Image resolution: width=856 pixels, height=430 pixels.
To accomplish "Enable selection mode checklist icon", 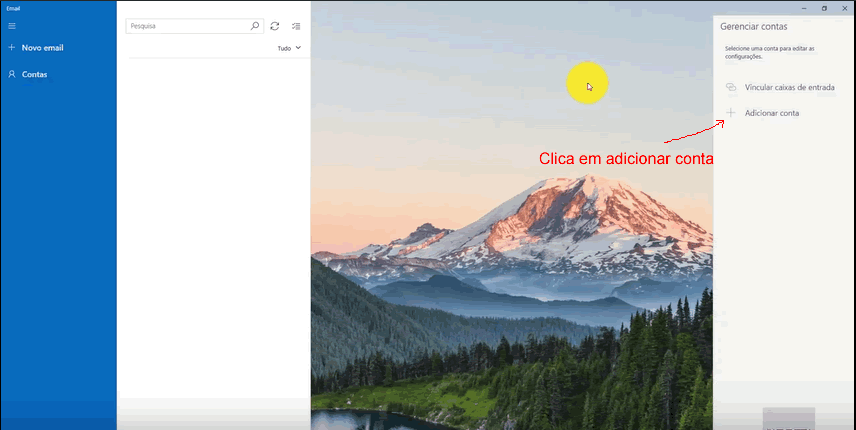I will pyautogui.click(x=296, y=26).
